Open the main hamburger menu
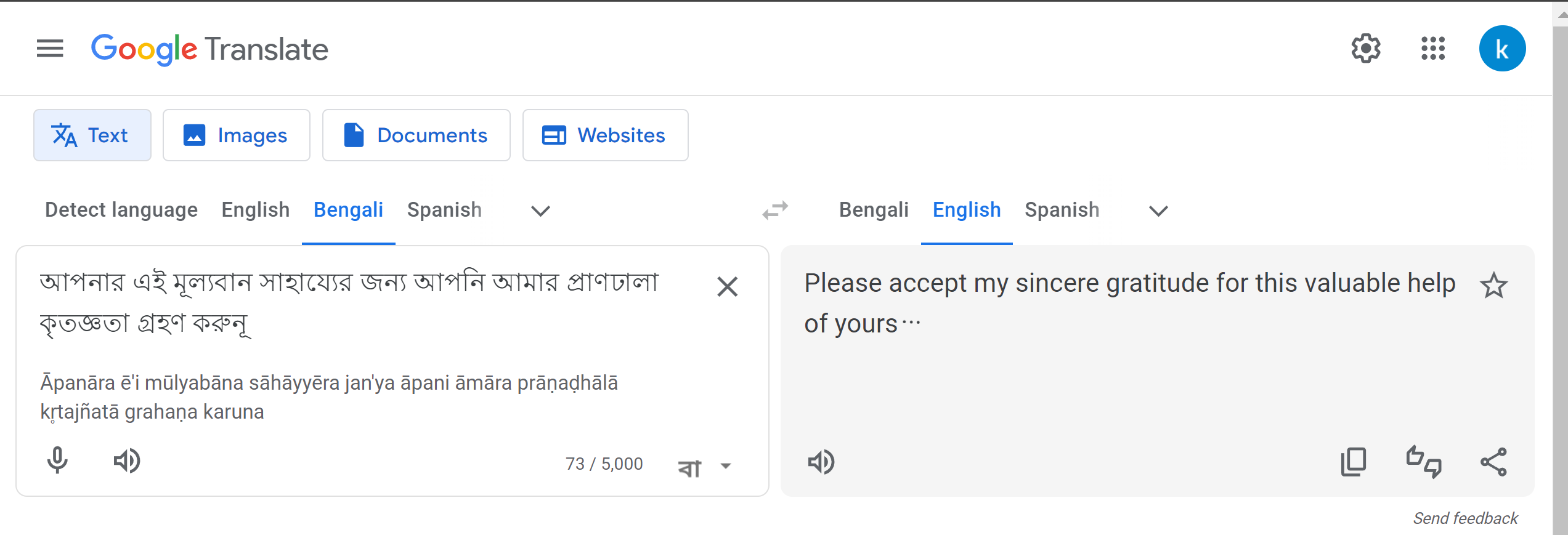 point(50,48)
